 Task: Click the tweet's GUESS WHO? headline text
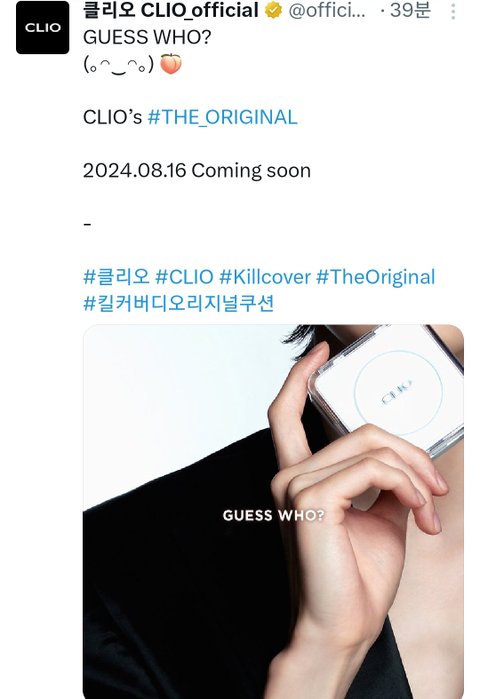click(147, 37)
